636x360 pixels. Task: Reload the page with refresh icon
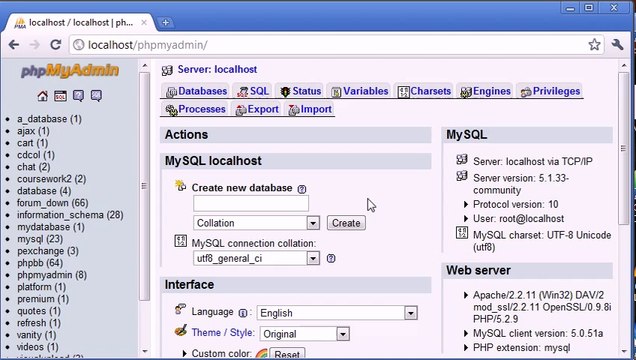pyautogui.click(x=56, y=45)
